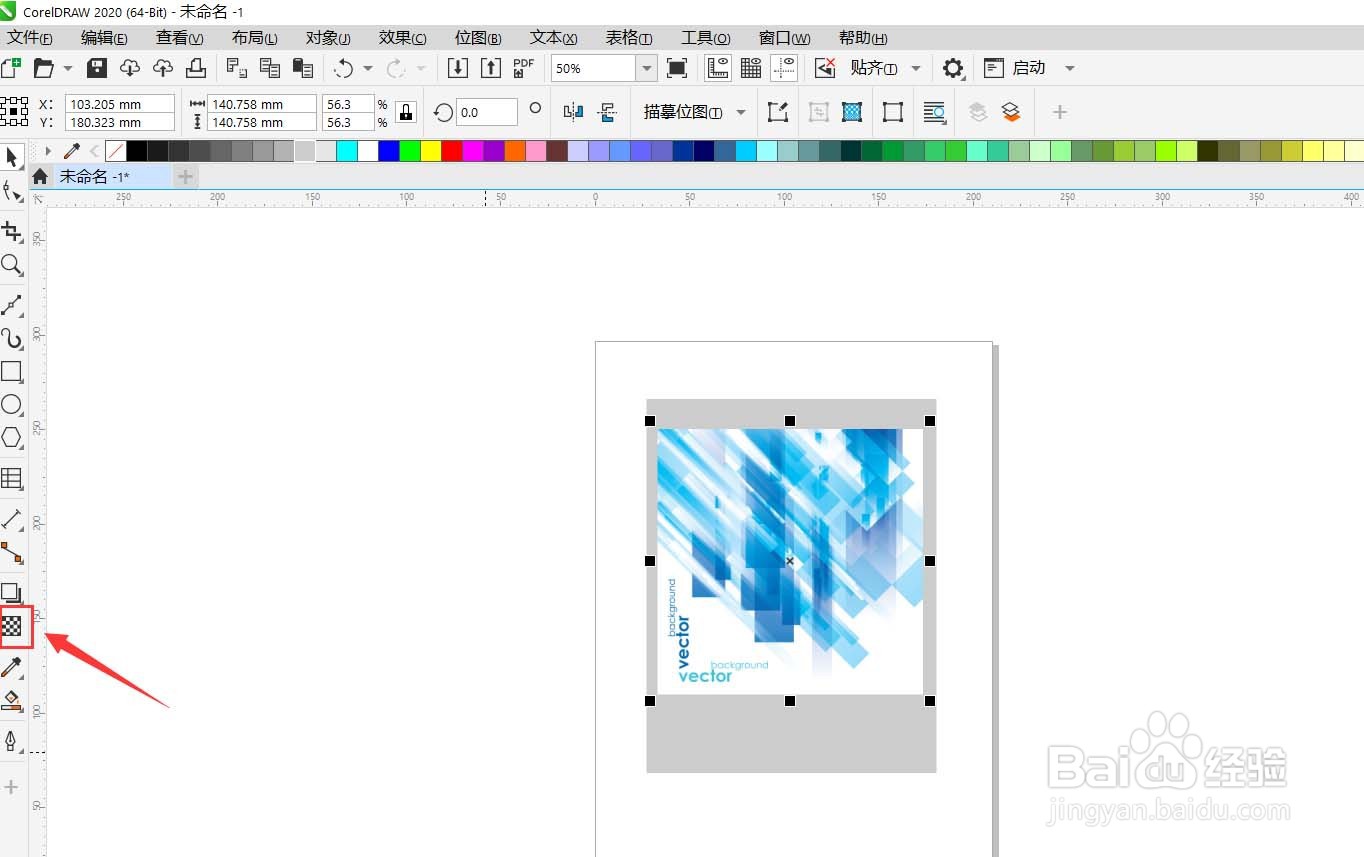
Task: Go to the Welcome home tab
Action: pos(40,177)
